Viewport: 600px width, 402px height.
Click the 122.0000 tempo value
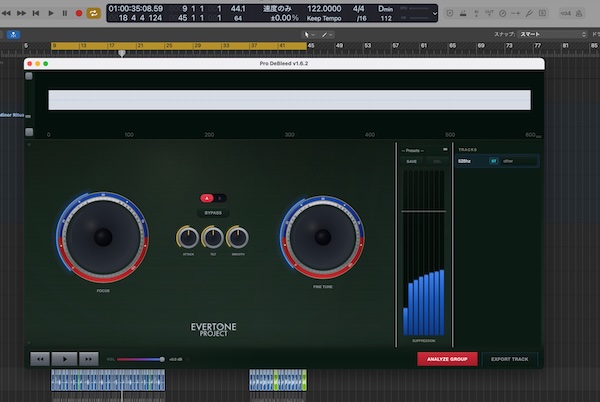(x=324, y=8)
